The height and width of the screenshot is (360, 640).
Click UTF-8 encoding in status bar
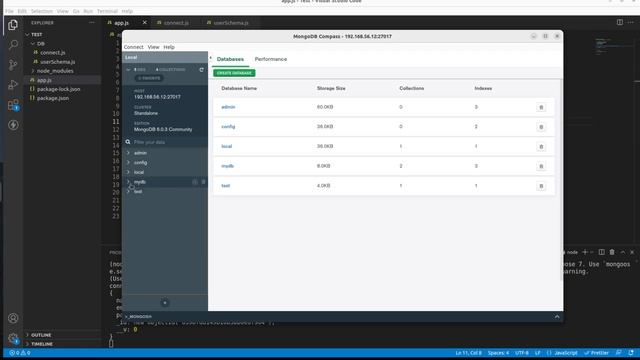(x=522, y=353)
